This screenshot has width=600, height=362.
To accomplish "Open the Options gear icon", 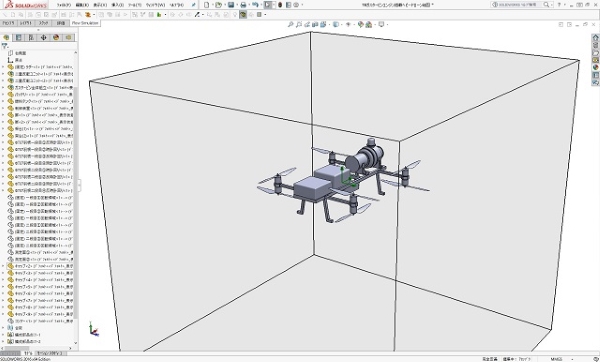I will 296,5.
